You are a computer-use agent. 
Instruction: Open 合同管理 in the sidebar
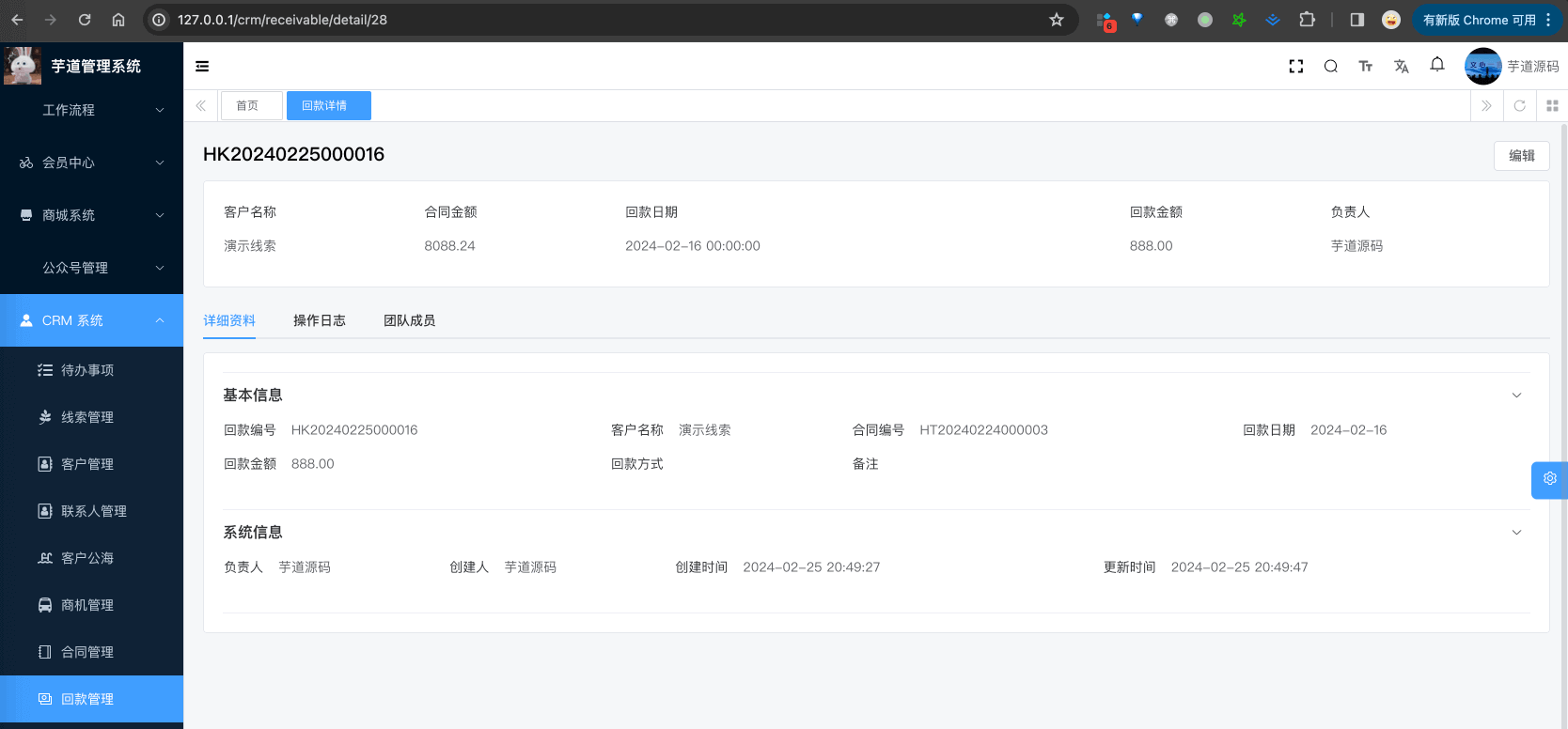click(x=87, y=652)
